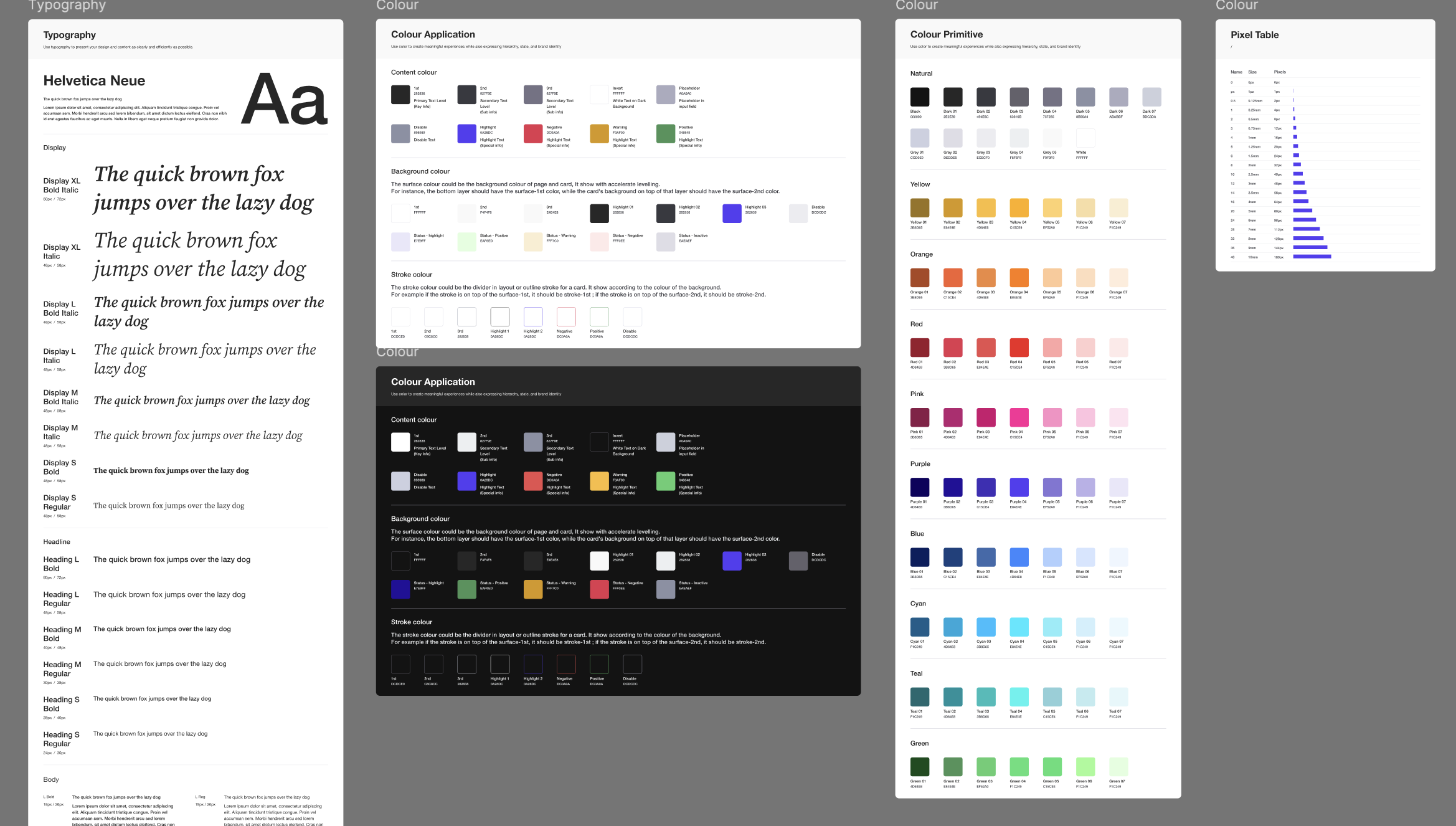This screenshot has height=826, width=1456.
Task: Select Status - Warning swatch in dark frame
Action: pyautogui.click(x=533, y=589)
